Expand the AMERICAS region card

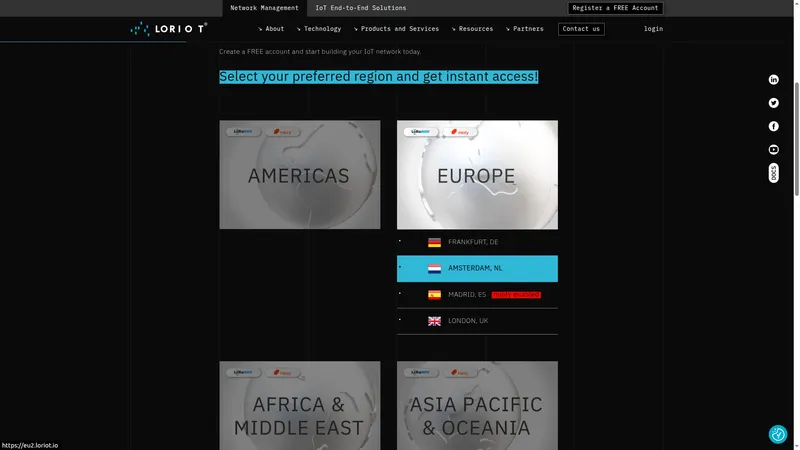(x=299, y=174)
